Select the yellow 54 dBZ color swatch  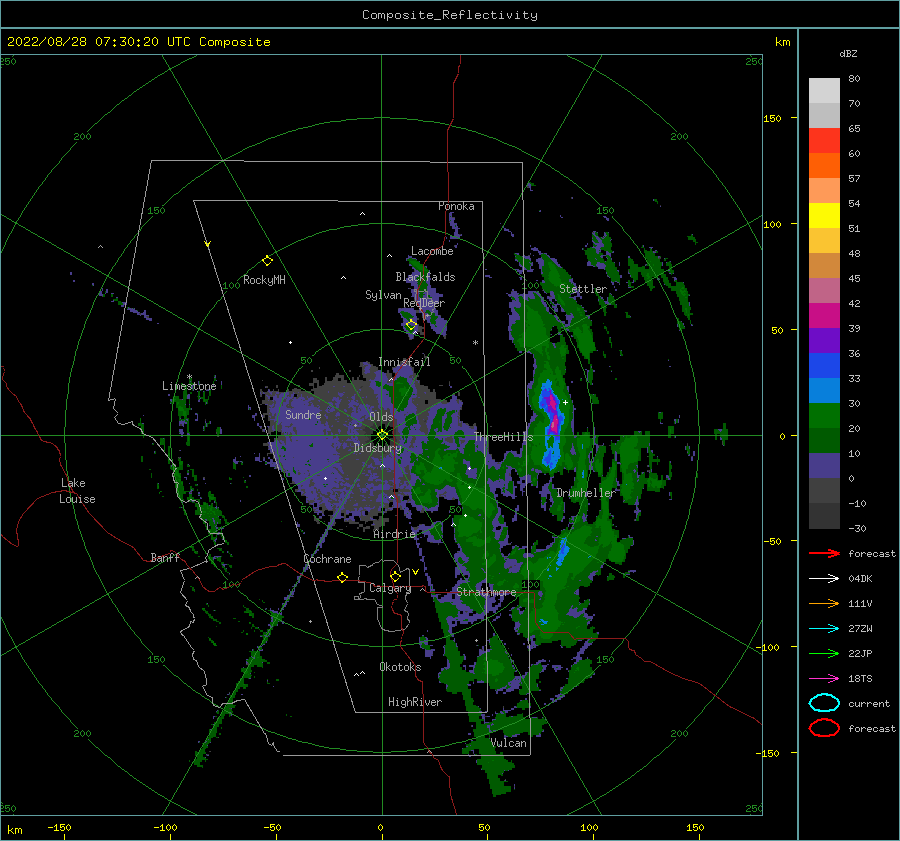[824, 215]
